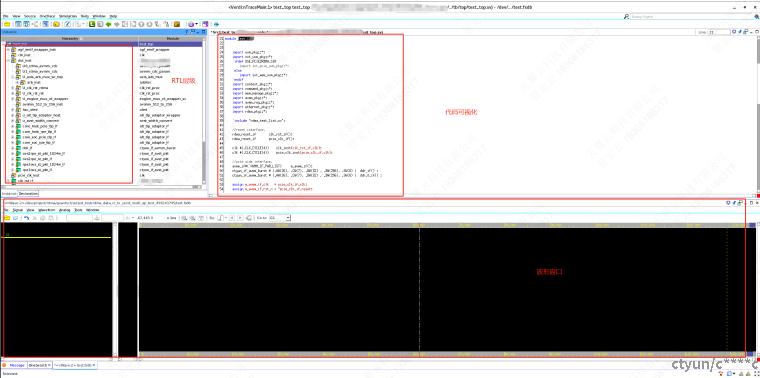This screenshot has width=760, height=378.
Task: Click the undo arrow in the waveform toolbar
Action: pyautogui.click(x=26, y=218)
